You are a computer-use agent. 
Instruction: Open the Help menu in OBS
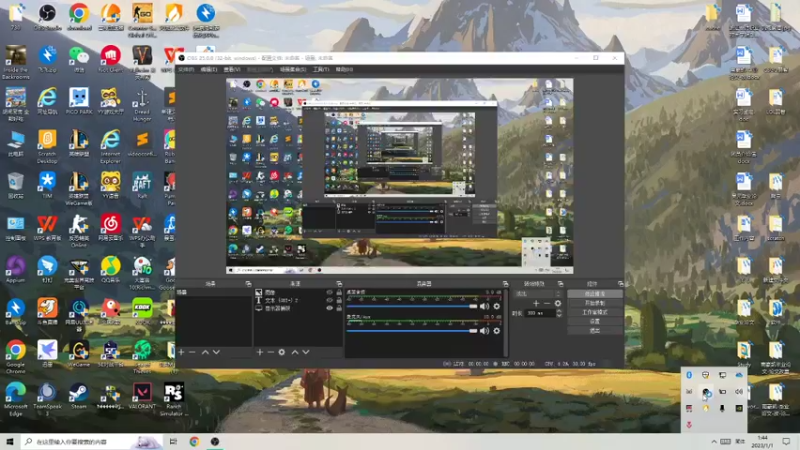pos(344,69)
